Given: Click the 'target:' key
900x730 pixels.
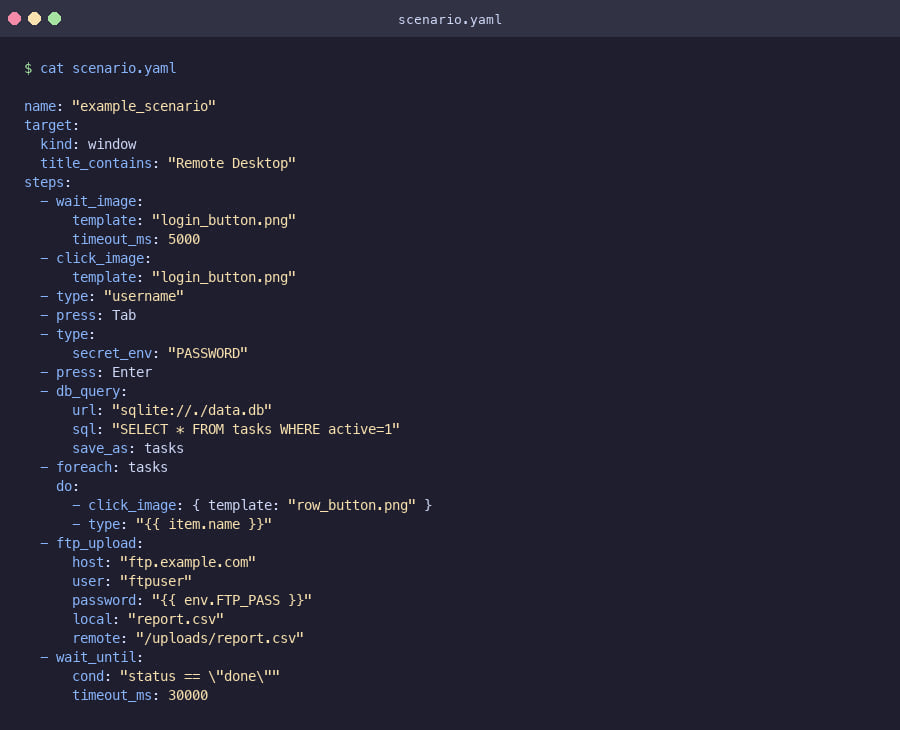Looking at the screenshot, I should coord(52,125).
